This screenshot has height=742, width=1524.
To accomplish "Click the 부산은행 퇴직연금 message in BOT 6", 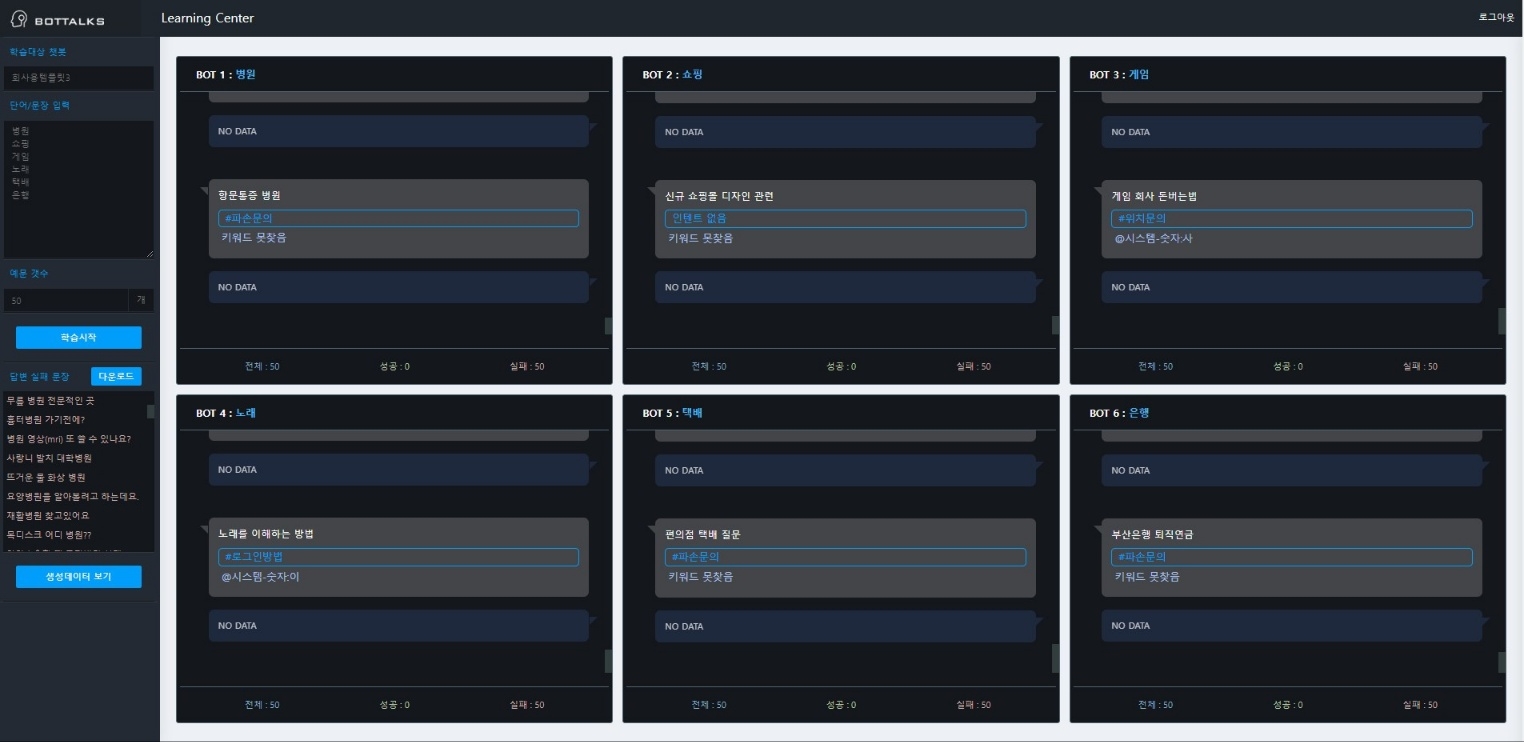I will 1152,535.
